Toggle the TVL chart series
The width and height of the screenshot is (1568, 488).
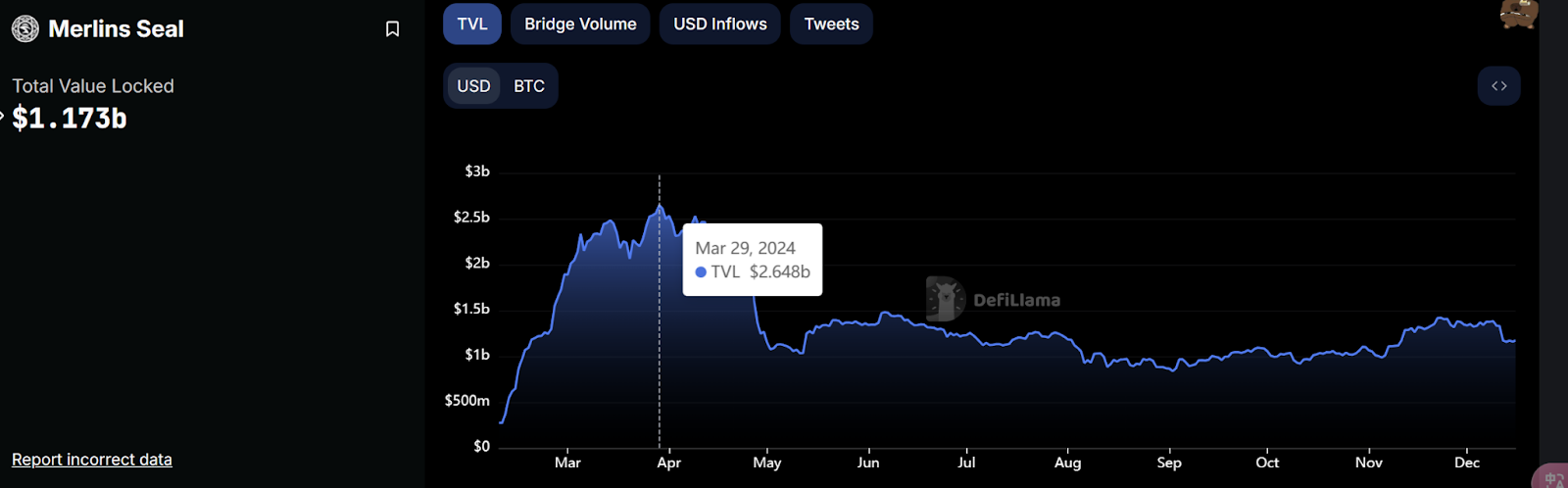pos(471,24)
